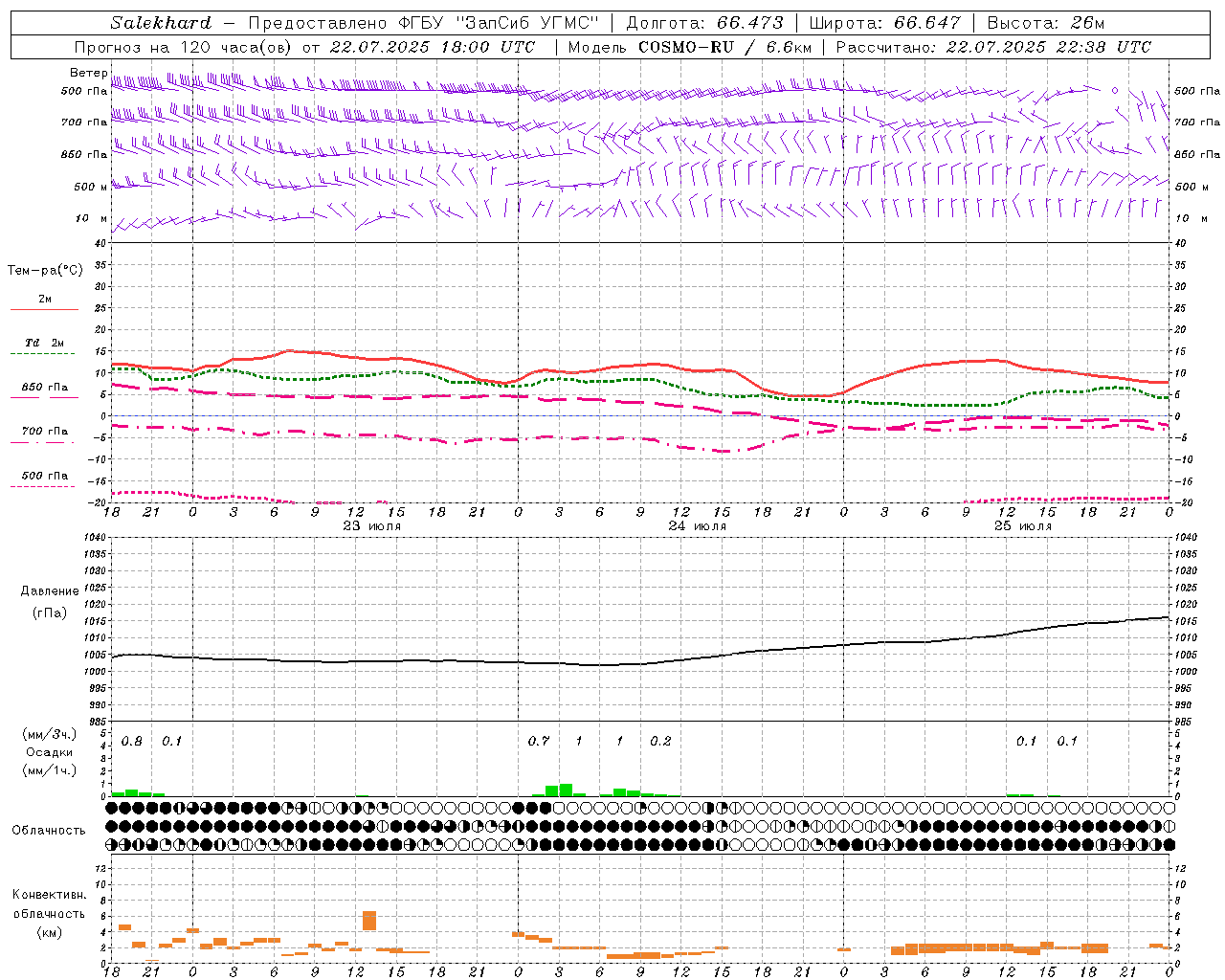This screenshot has height=980, width=1225.
Task: Click the 24 июля date label
Action: pyautogui.click(x=698, y=526)
